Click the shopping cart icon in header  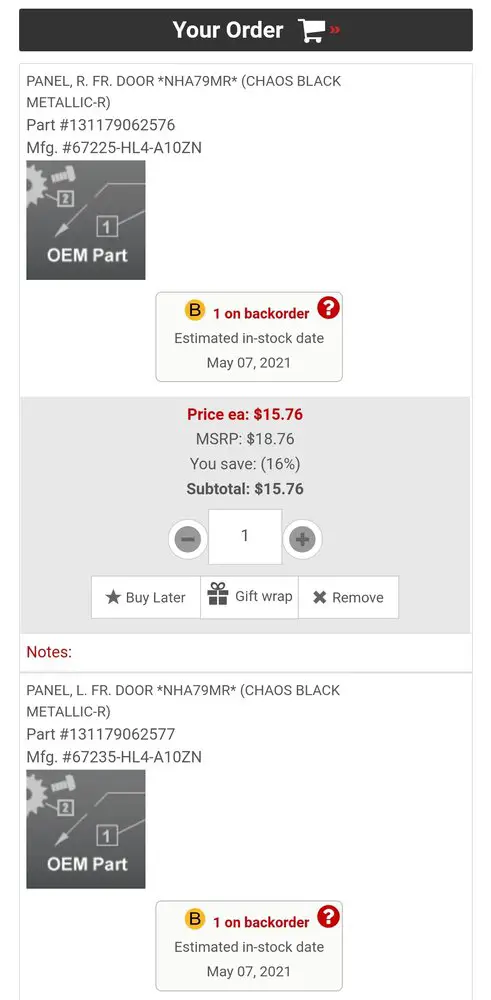(x=312, y=30)
